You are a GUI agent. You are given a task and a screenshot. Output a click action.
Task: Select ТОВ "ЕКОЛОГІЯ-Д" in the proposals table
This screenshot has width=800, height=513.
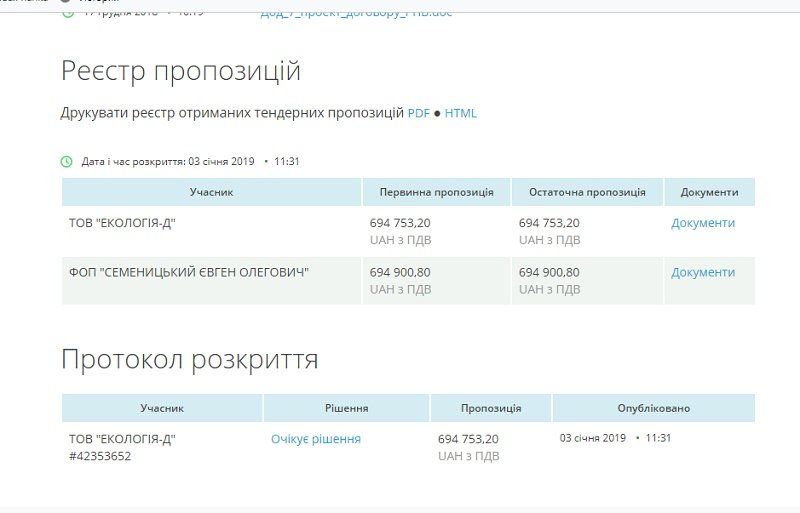click(122, 223)
